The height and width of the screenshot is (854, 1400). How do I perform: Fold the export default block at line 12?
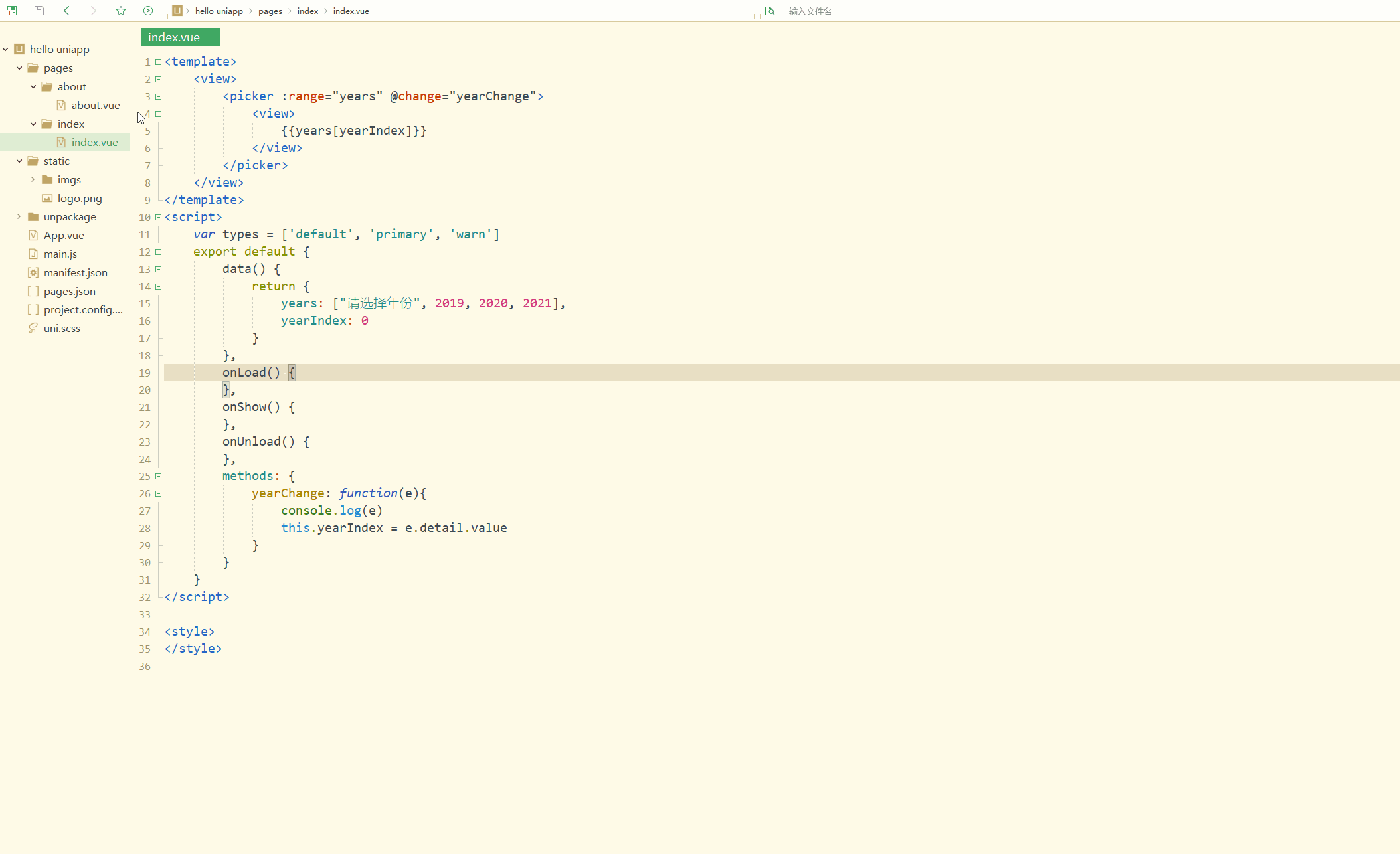(x=159, y=252)
